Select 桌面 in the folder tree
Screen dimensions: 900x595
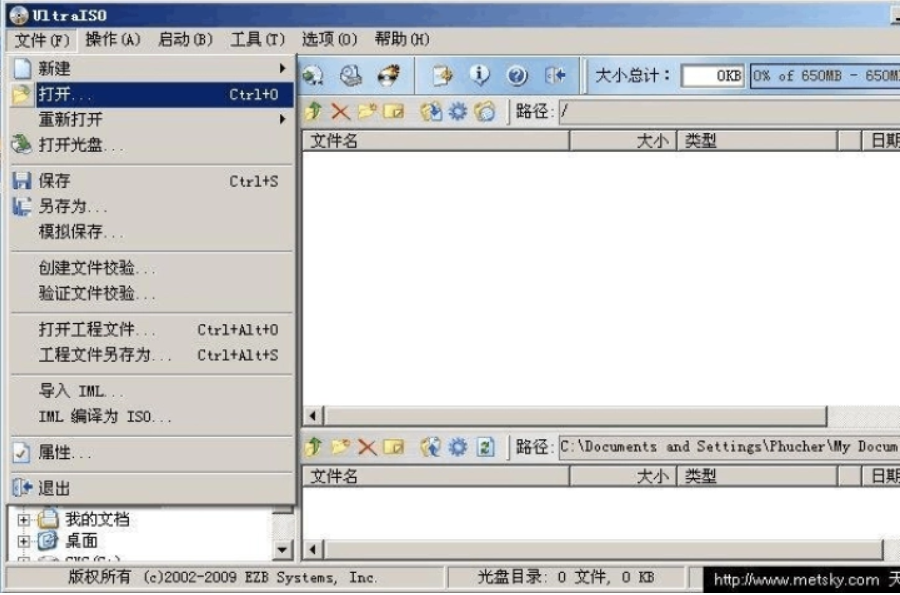coord(81,540)
